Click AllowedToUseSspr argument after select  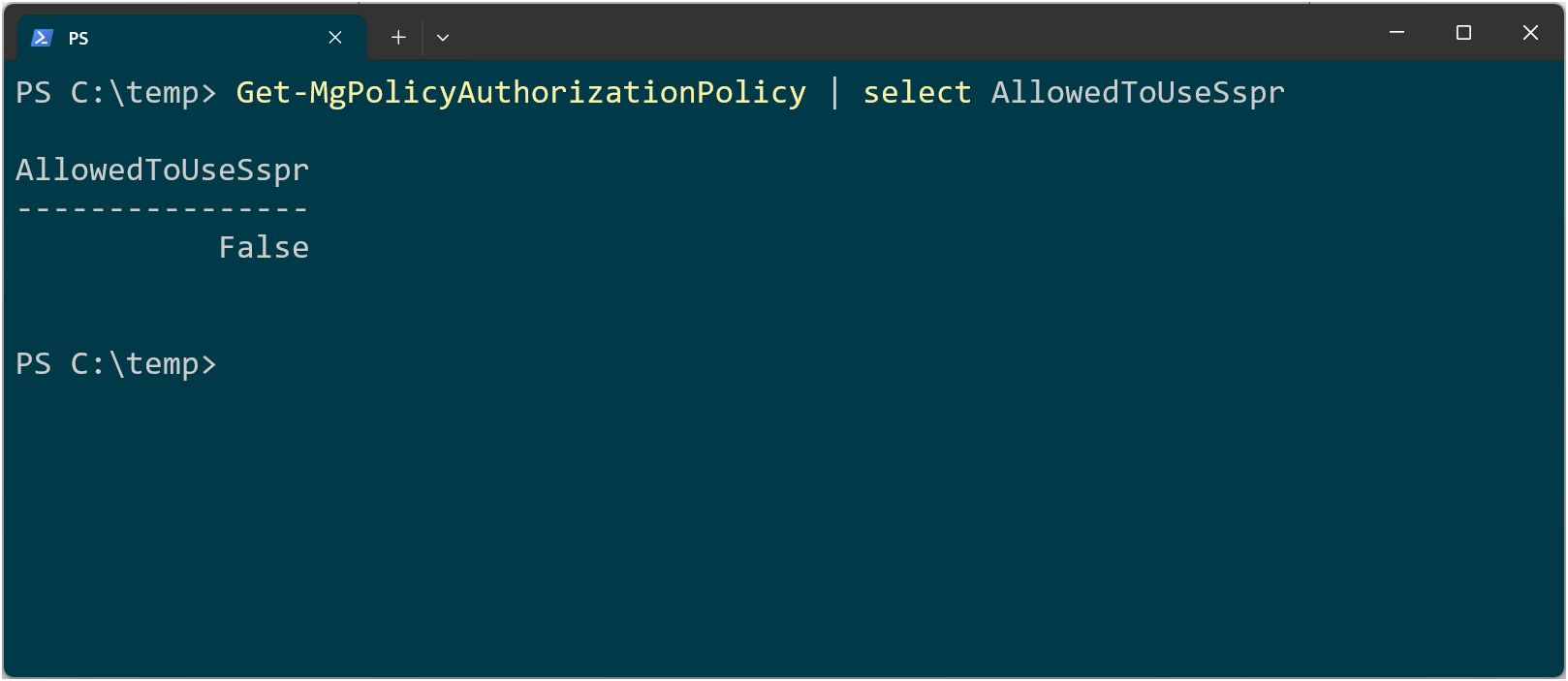click(1138, 93)
